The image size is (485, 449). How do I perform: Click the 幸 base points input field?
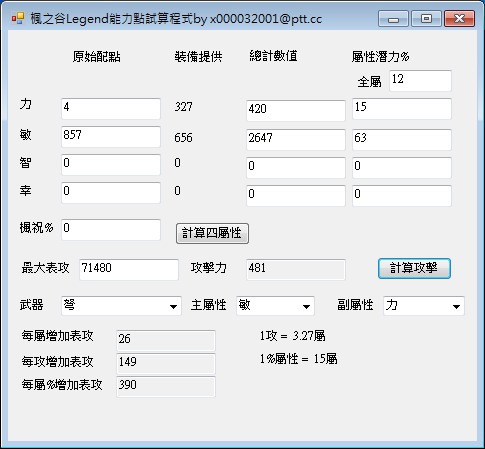111,193
